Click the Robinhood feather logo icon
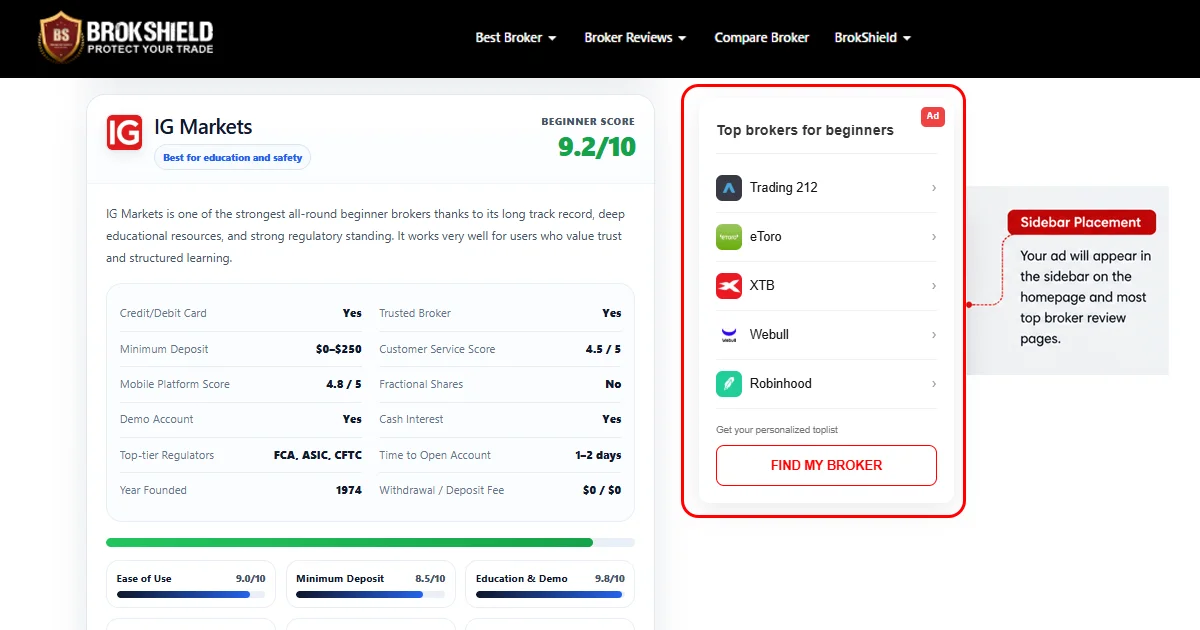 (x=729, y=384)
